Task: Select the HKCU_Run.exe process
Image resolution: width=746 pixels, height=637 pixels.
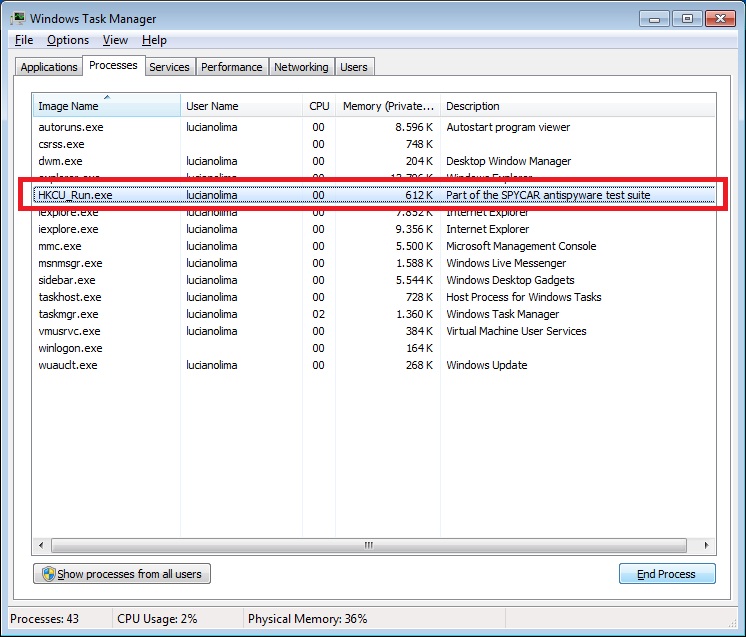Action: tap(374, 195)
